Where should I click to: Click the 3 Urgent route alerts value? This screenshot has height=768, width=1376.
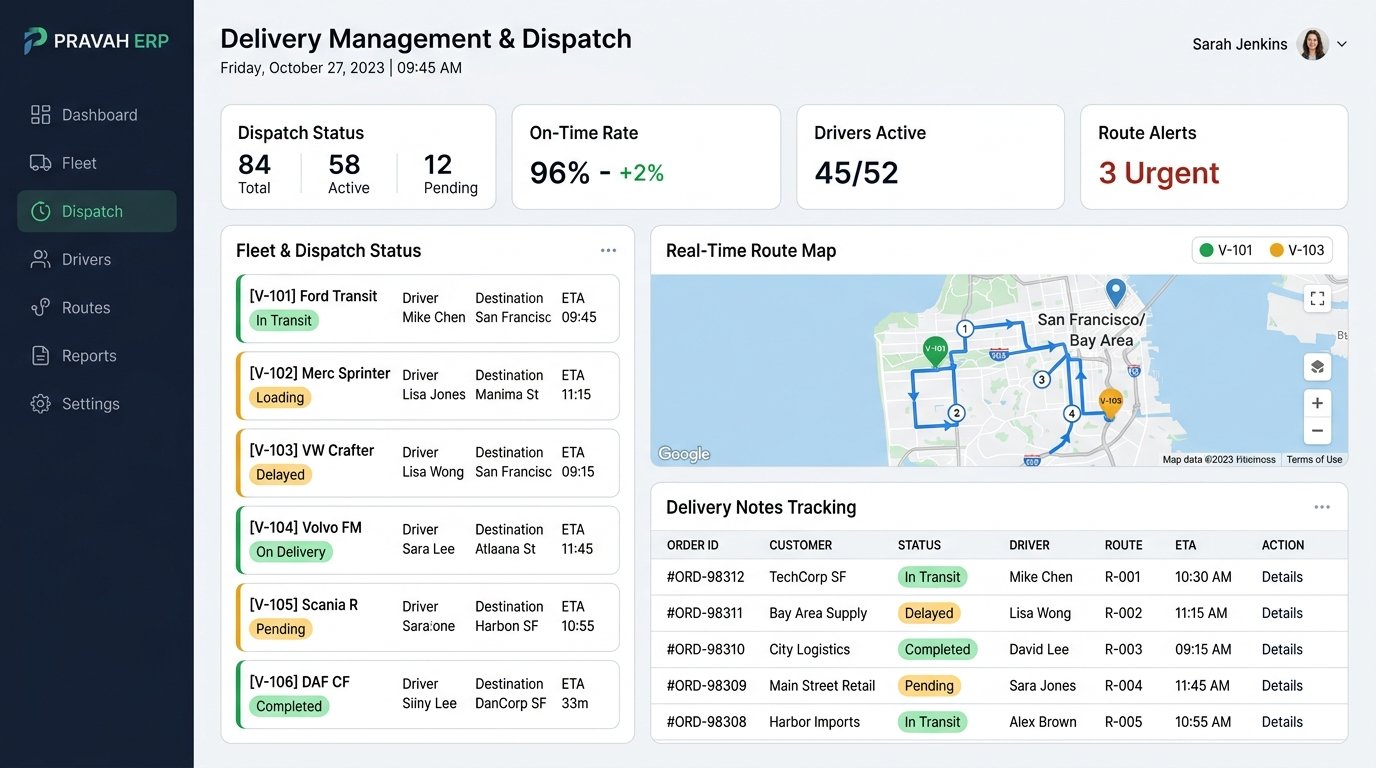tap(1159, 173)
